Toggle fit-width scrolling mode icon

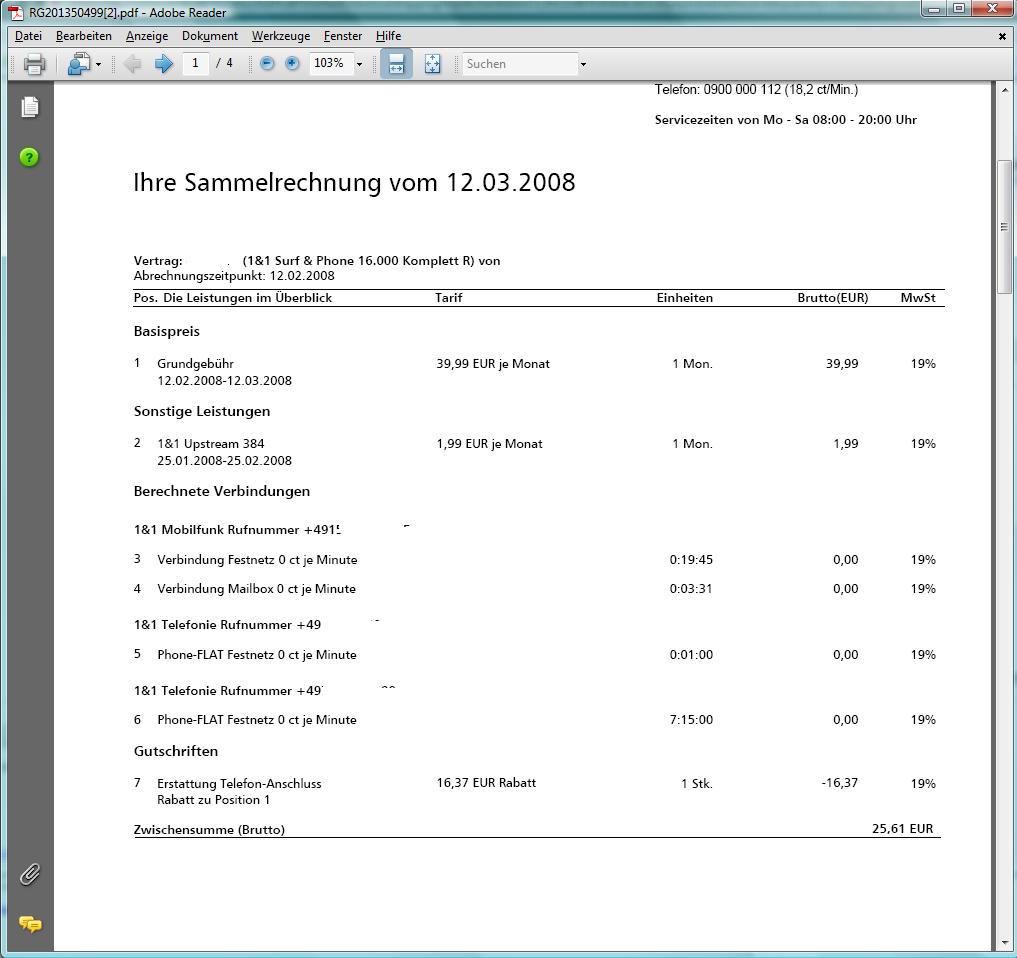tap(396, 64)
